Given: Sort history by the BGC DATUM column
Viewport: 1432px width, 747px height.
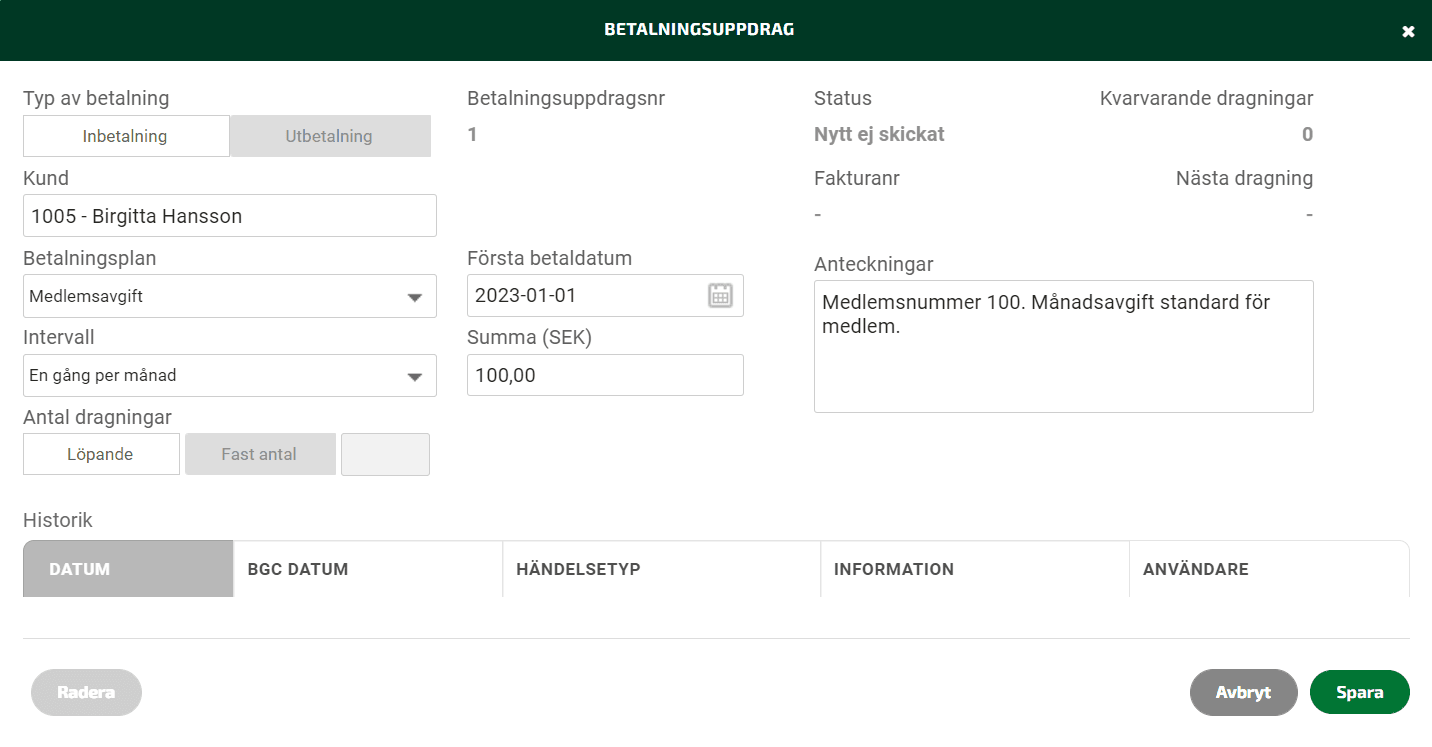Looking at the screenshot, I should click(368, 569).
